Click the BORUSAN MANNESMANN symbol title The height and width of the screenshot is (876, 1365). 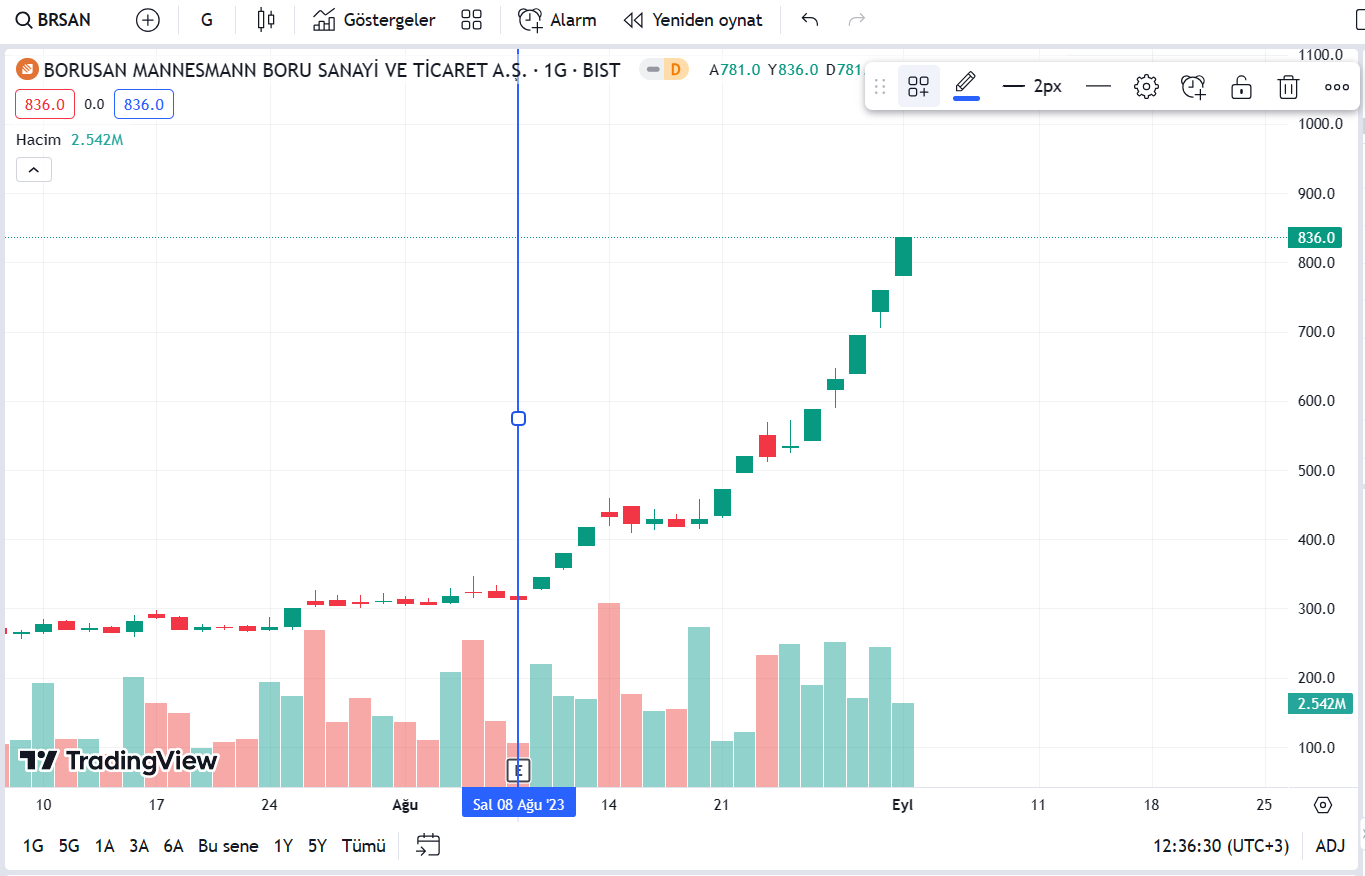(332, 70)
